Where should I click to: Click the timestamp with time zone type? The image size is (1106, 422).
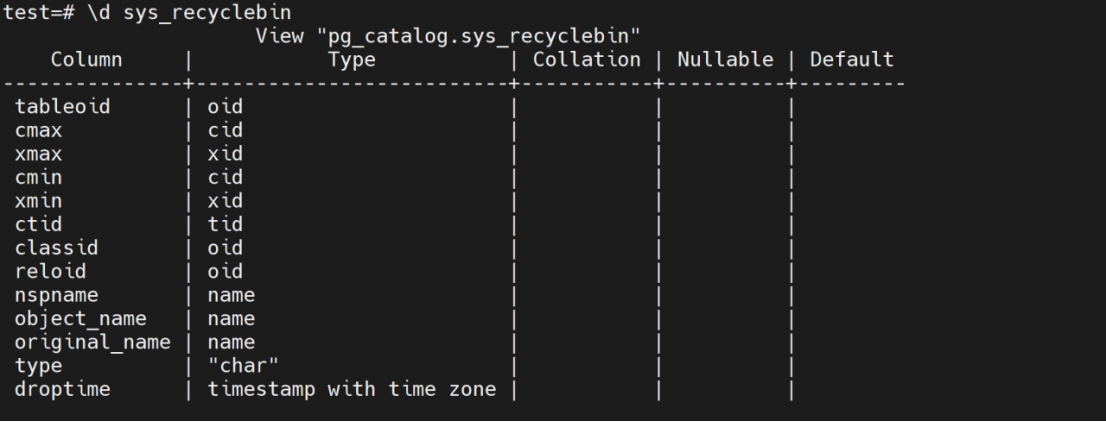point(351,389)
